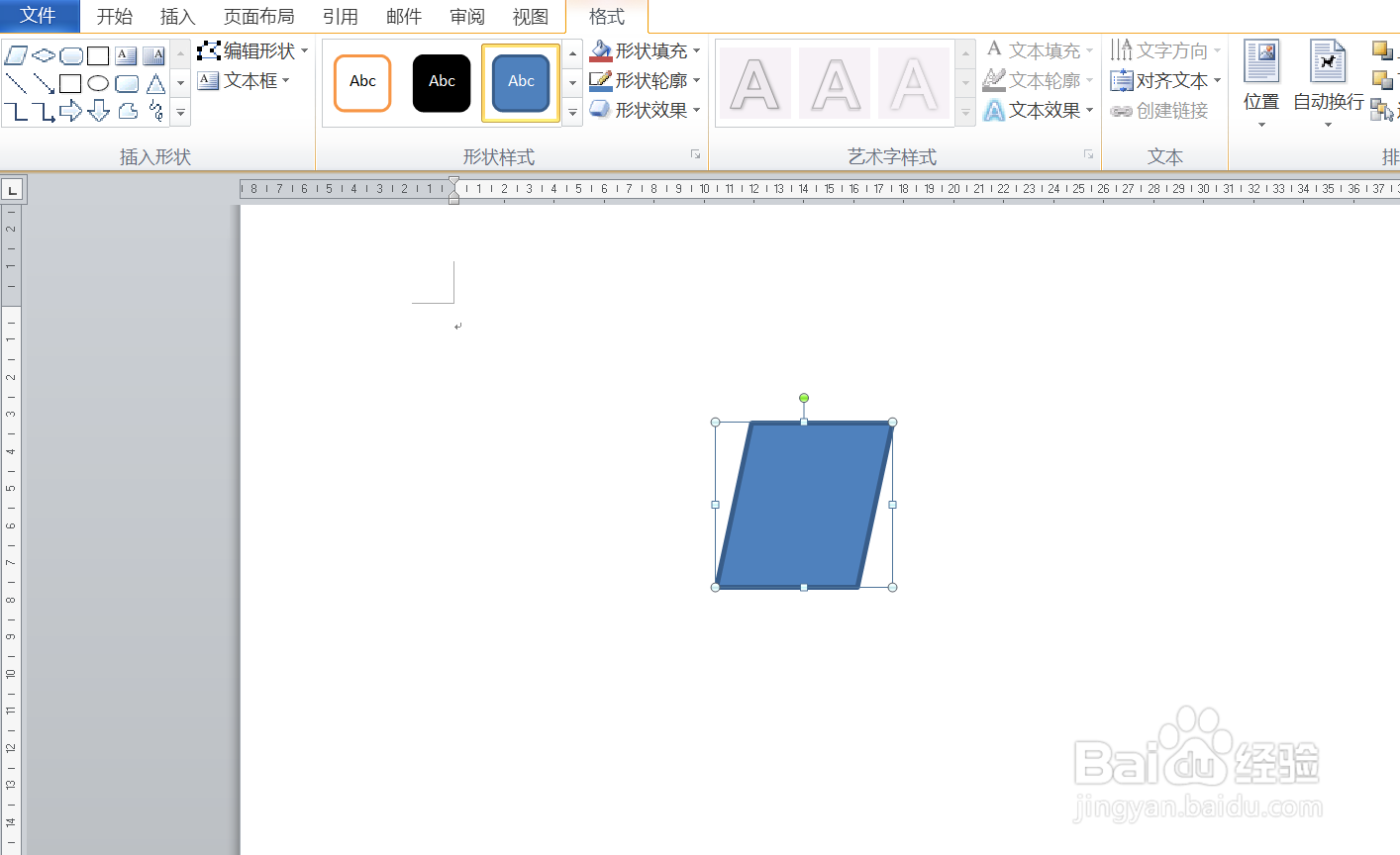Screen dimensions: 1400x855
Task: Click the Shape Outline pen icon
Action: click(600, 80)
